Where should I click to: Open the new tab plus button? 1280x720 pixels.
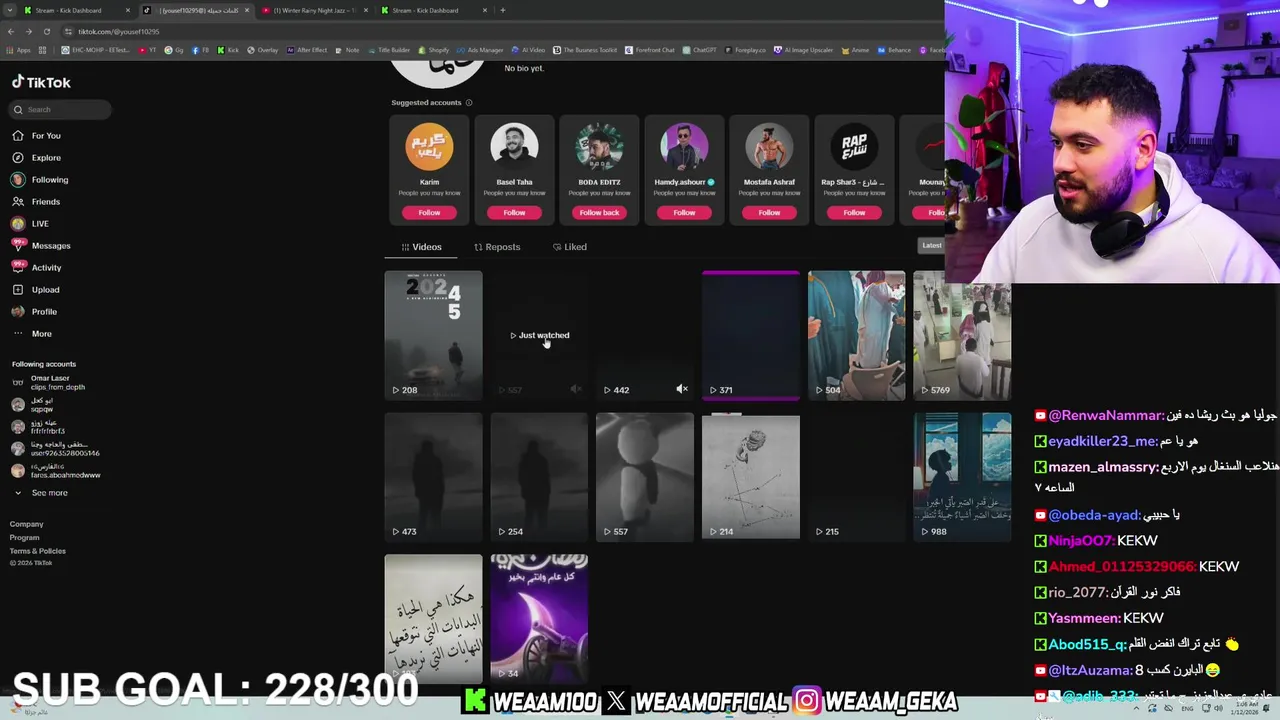[x=503, y=10]
